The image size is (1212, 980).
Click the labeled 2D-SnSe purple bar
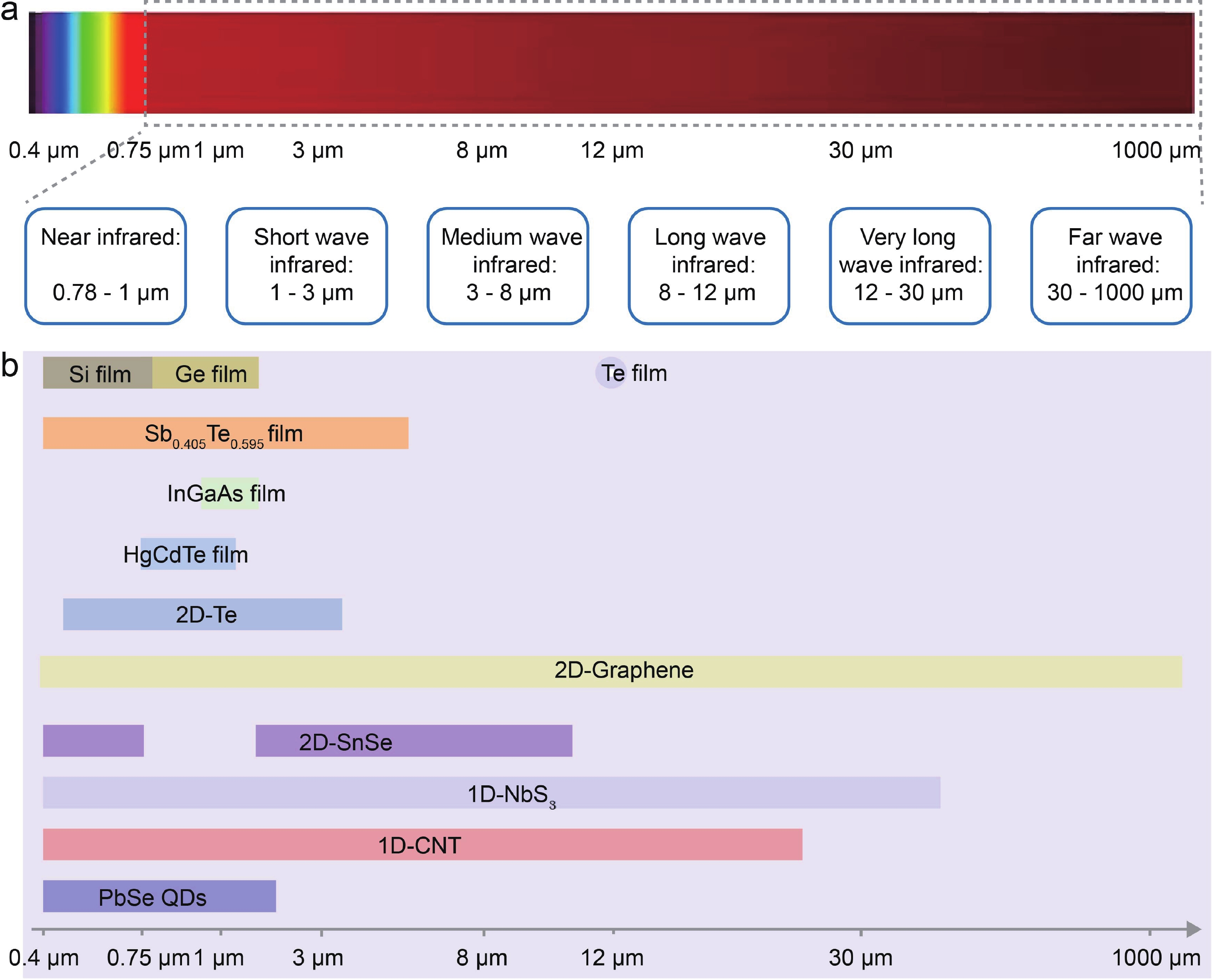click(x=414, y=741)
